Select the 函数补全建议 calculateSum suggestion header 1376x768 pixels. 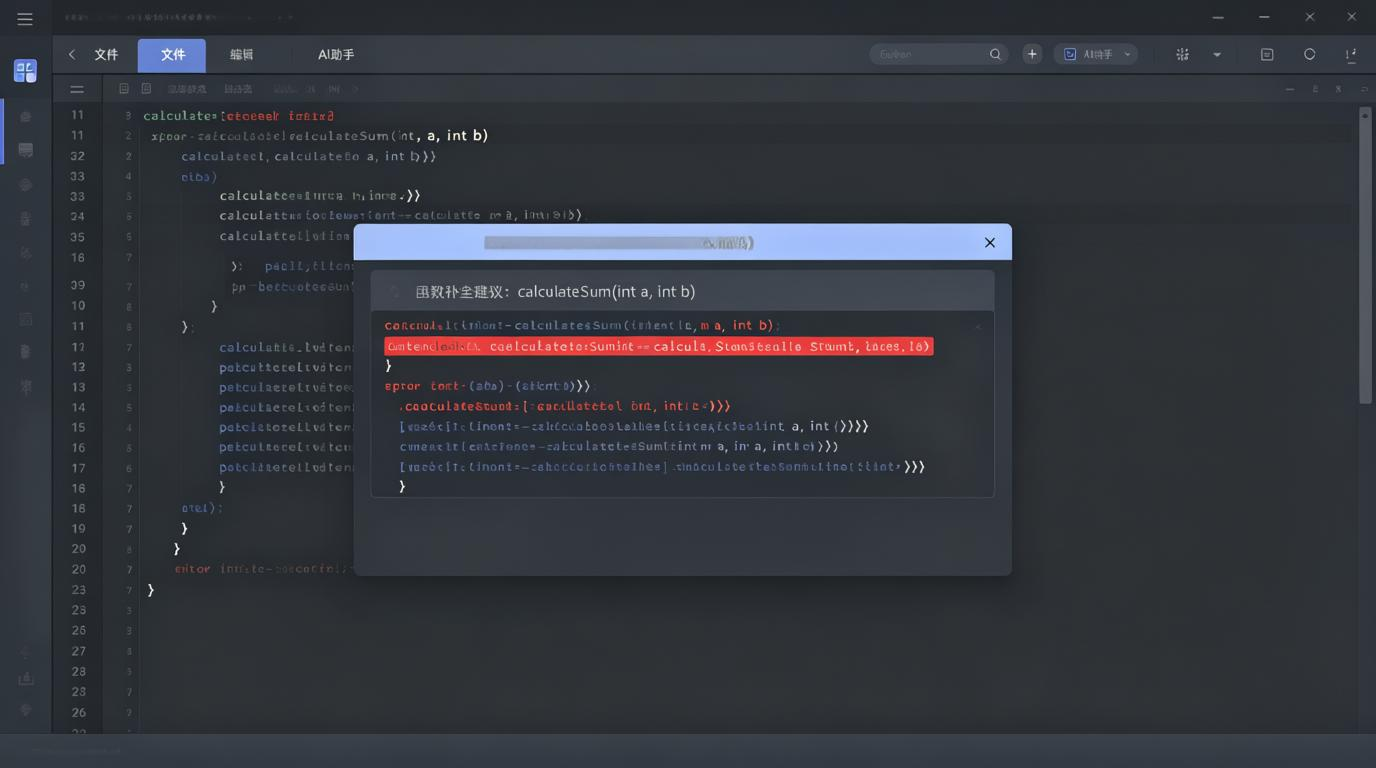click(x=682, y=291)
